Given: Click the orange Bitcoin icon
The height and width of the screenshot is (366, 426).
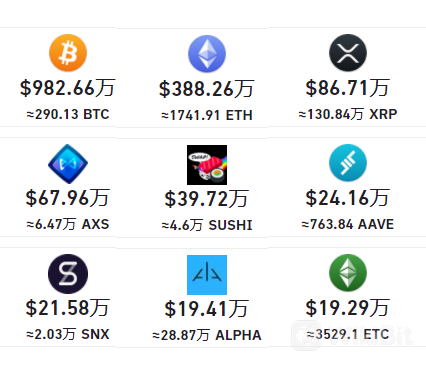Looking at the screenshot, I should pyautogui.click(x=68, y=53).
